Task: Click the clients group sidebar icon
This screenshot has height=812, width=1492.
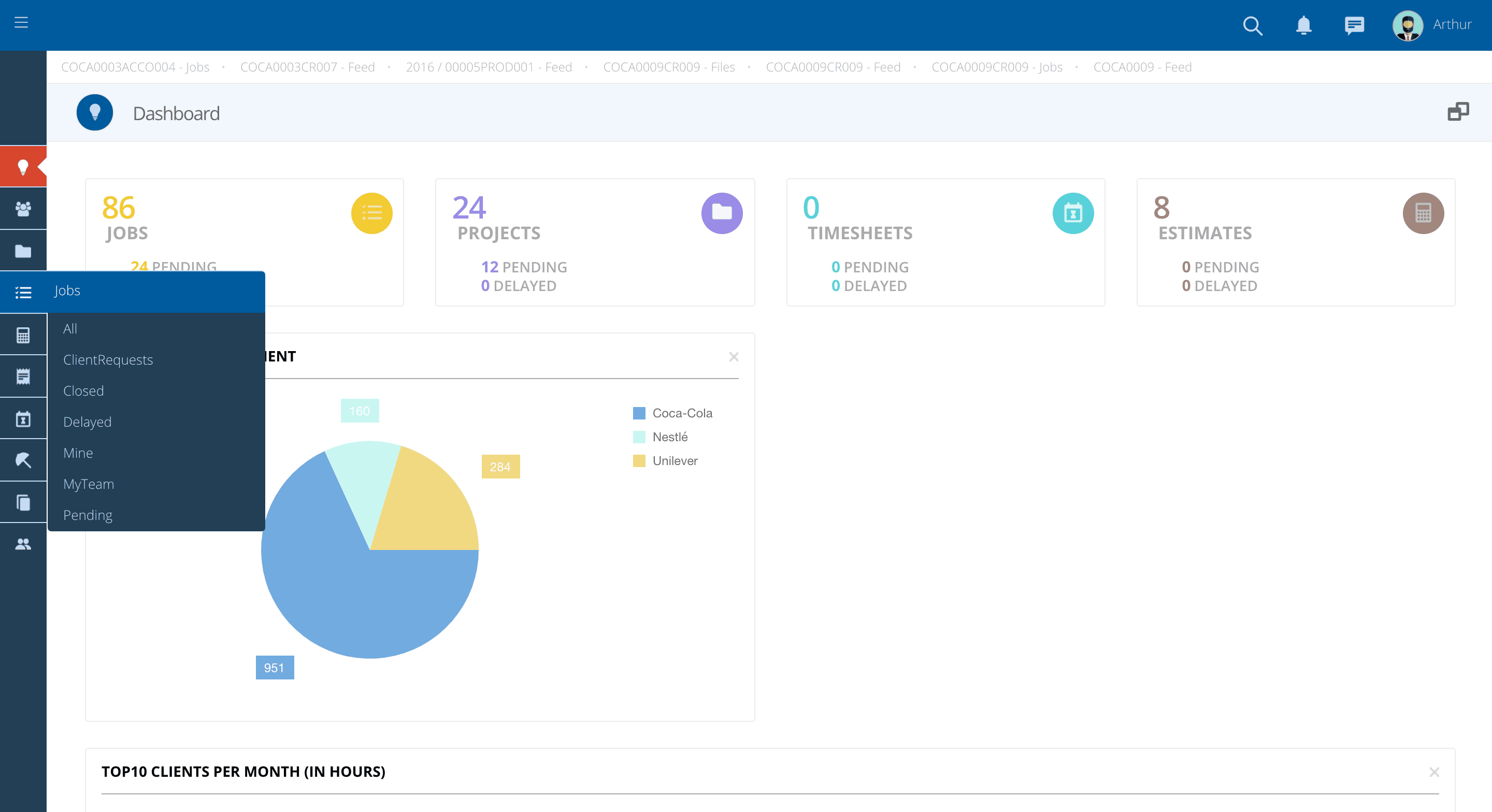Action: click(23, 209)
